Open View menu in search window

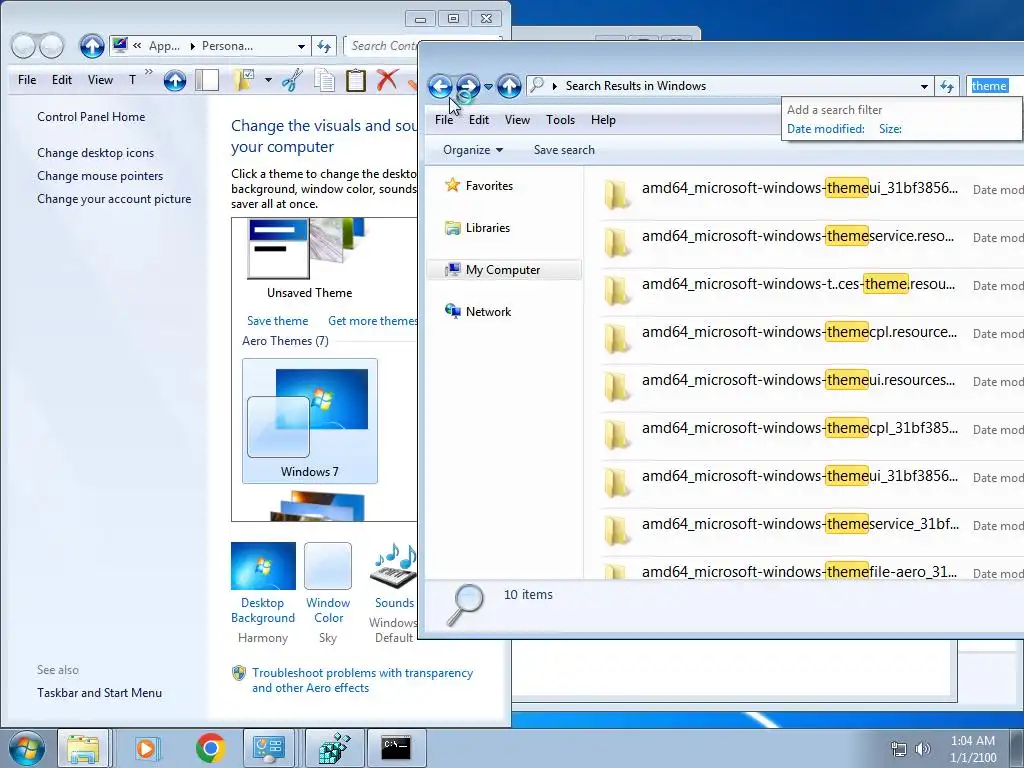click(x=517, y=120)
